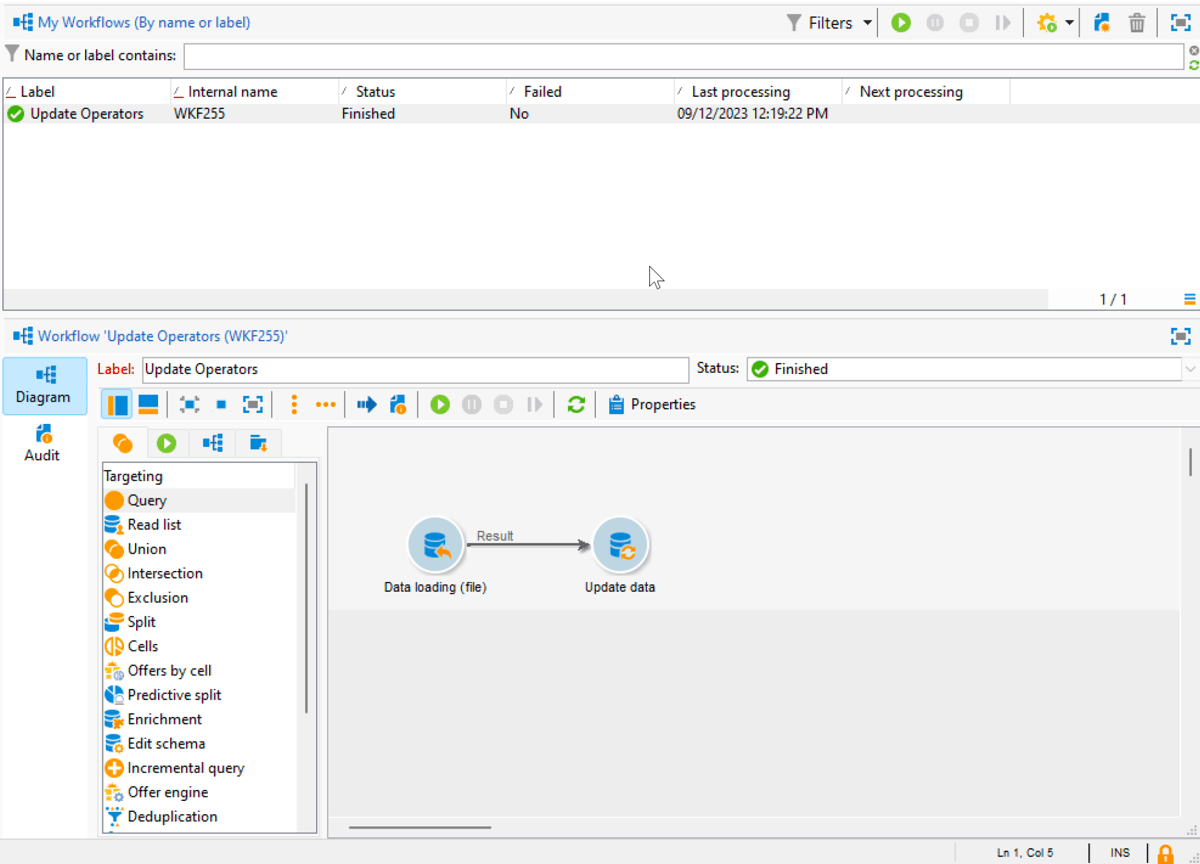The width and height of the screenshot is (1200, 864).
Task: Click the diagram horizontal scrollbar
Action: coord(420,828)
